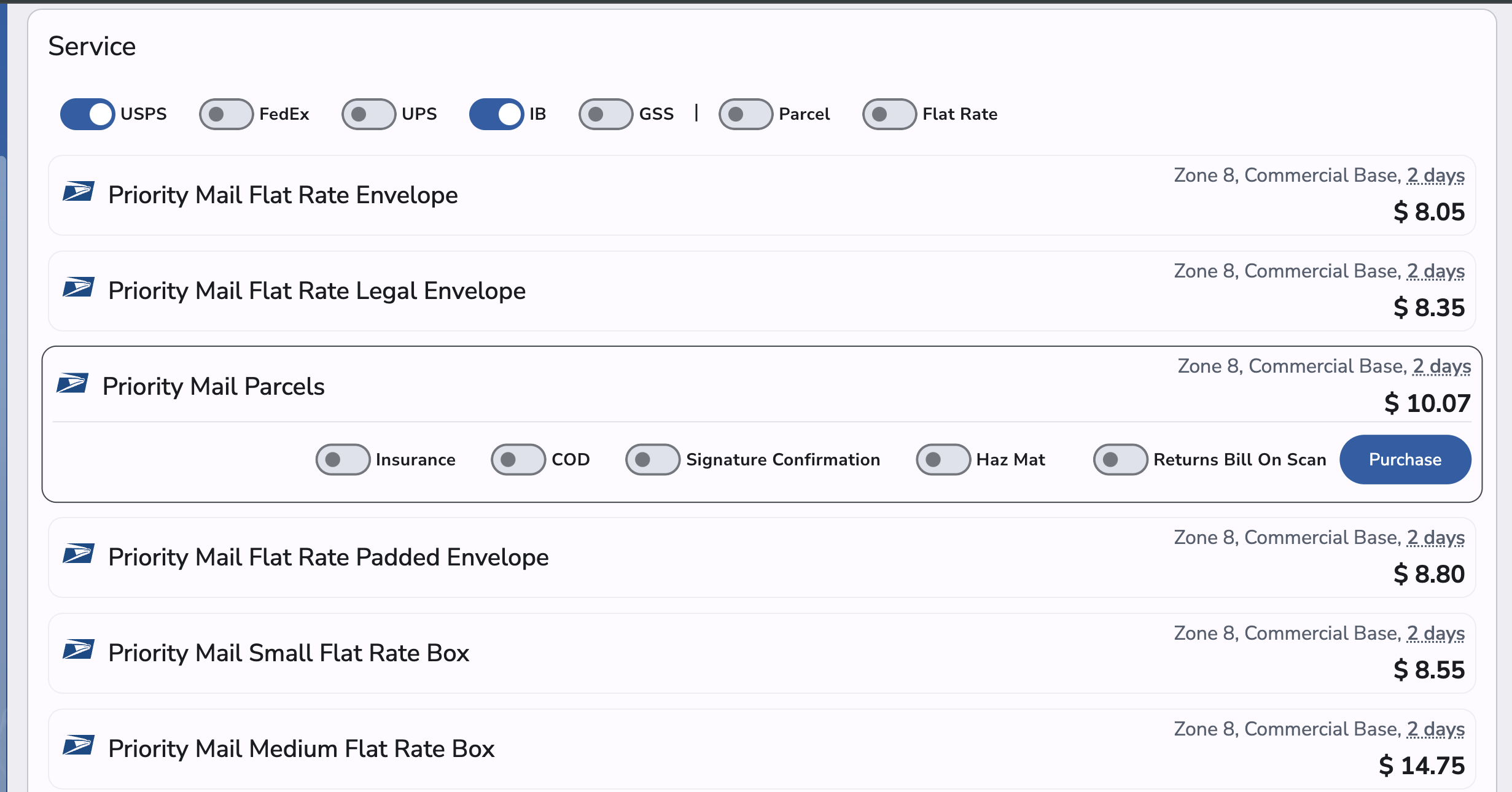
Task: Enable the Flat Rate filter toggle
Action: [887, 114]
